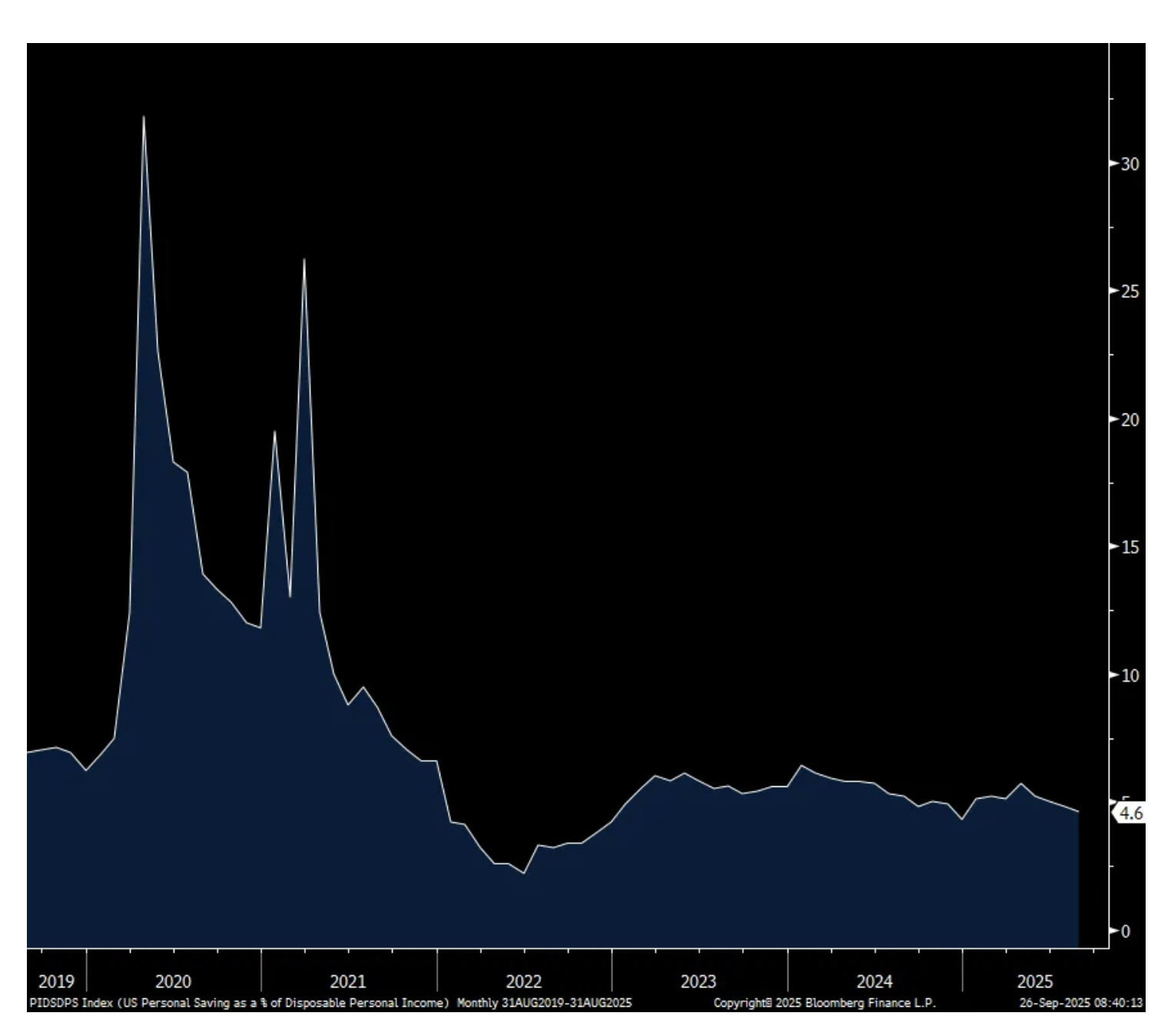
Task: Click the PIDSDPS Index description text
Action: [239, 1003]
